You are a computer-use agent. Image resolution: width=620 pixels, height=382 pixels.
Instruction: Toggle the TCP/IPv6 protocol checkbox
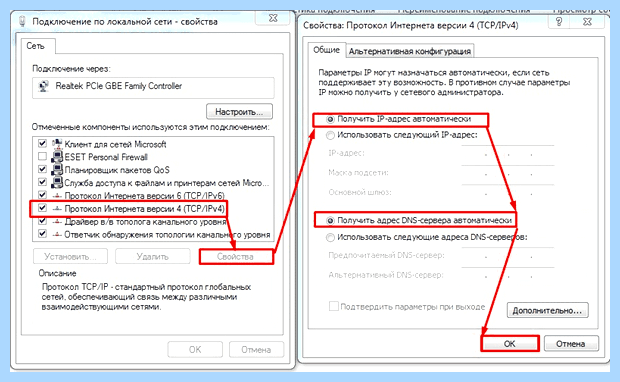(x=42, y=195)
